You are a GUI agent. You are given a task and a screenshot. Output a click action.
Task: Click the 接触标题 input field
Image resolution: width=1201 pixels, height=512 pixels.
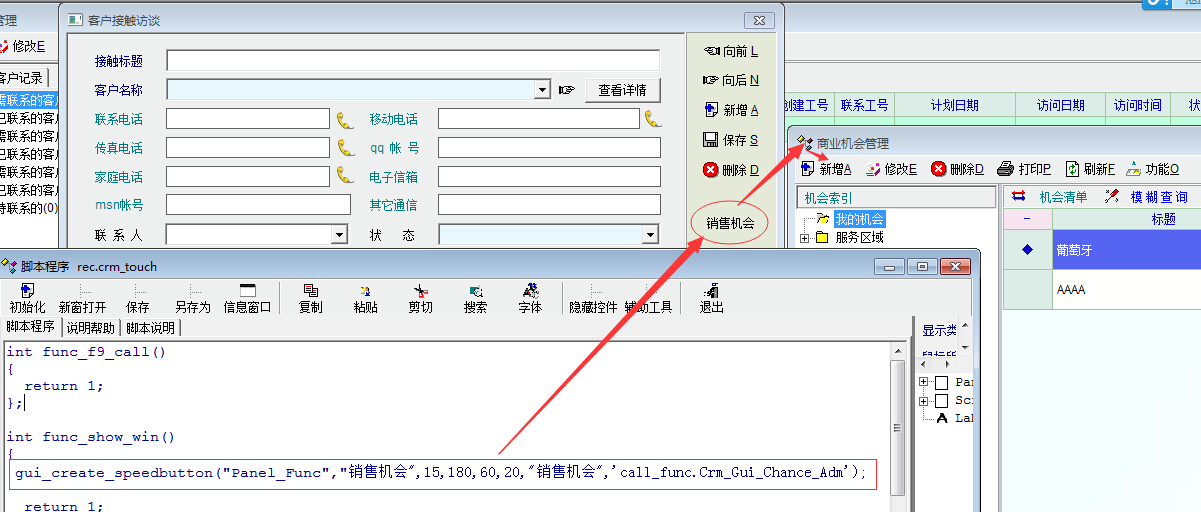[412, 61]
